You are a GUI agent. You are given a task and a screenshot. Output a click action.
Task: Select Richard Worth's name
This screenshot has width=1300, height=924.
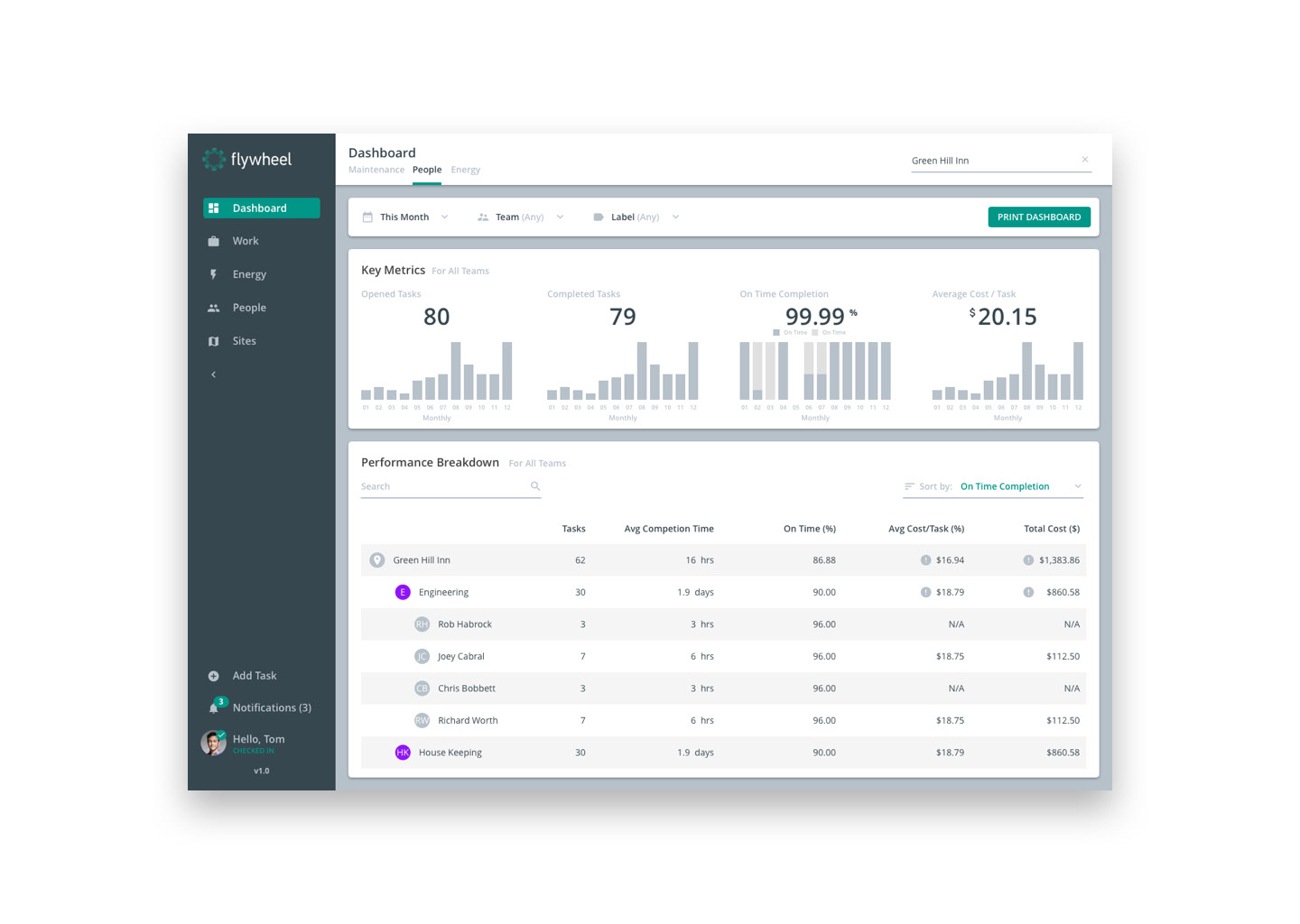click(x=468, y=720)
